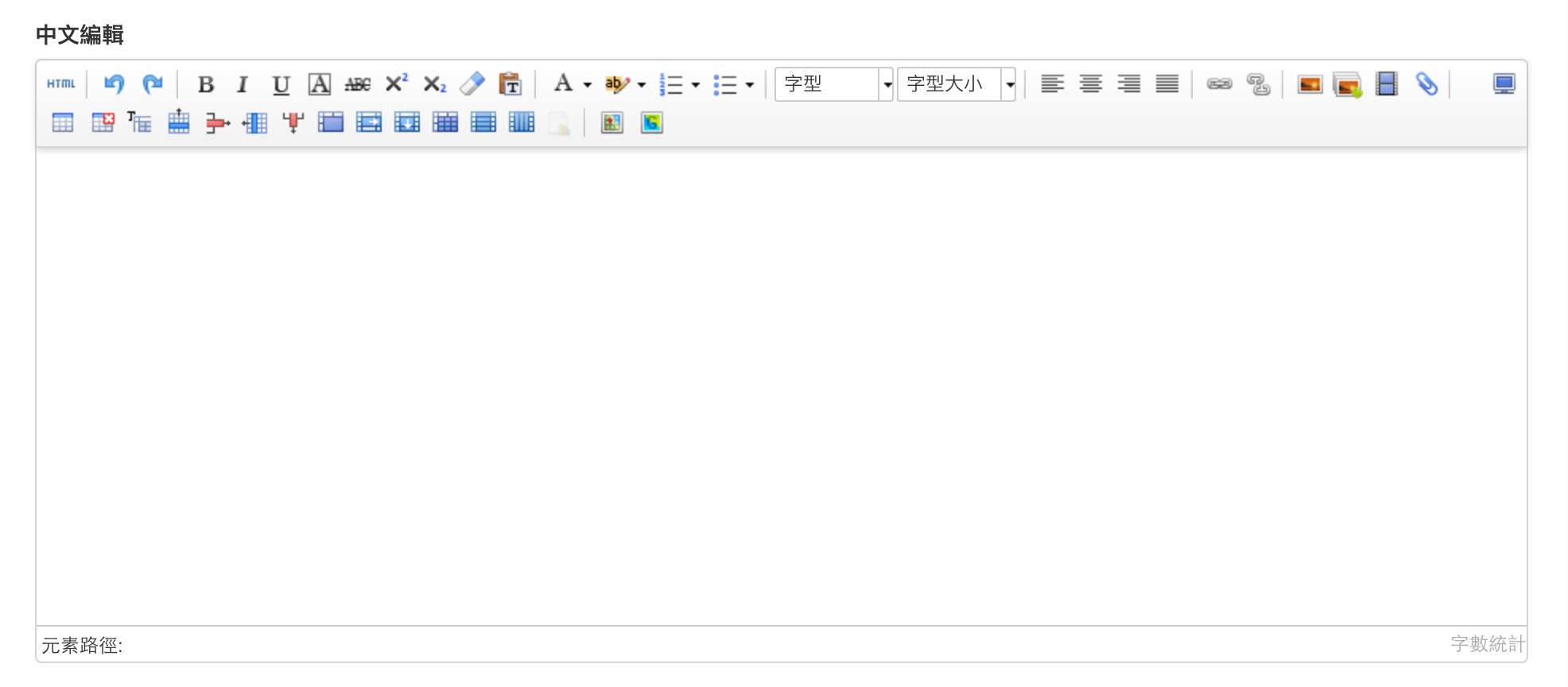Apply the character border icon
The height and width of the screenshot is (687, 1568).
pos(319,83)
